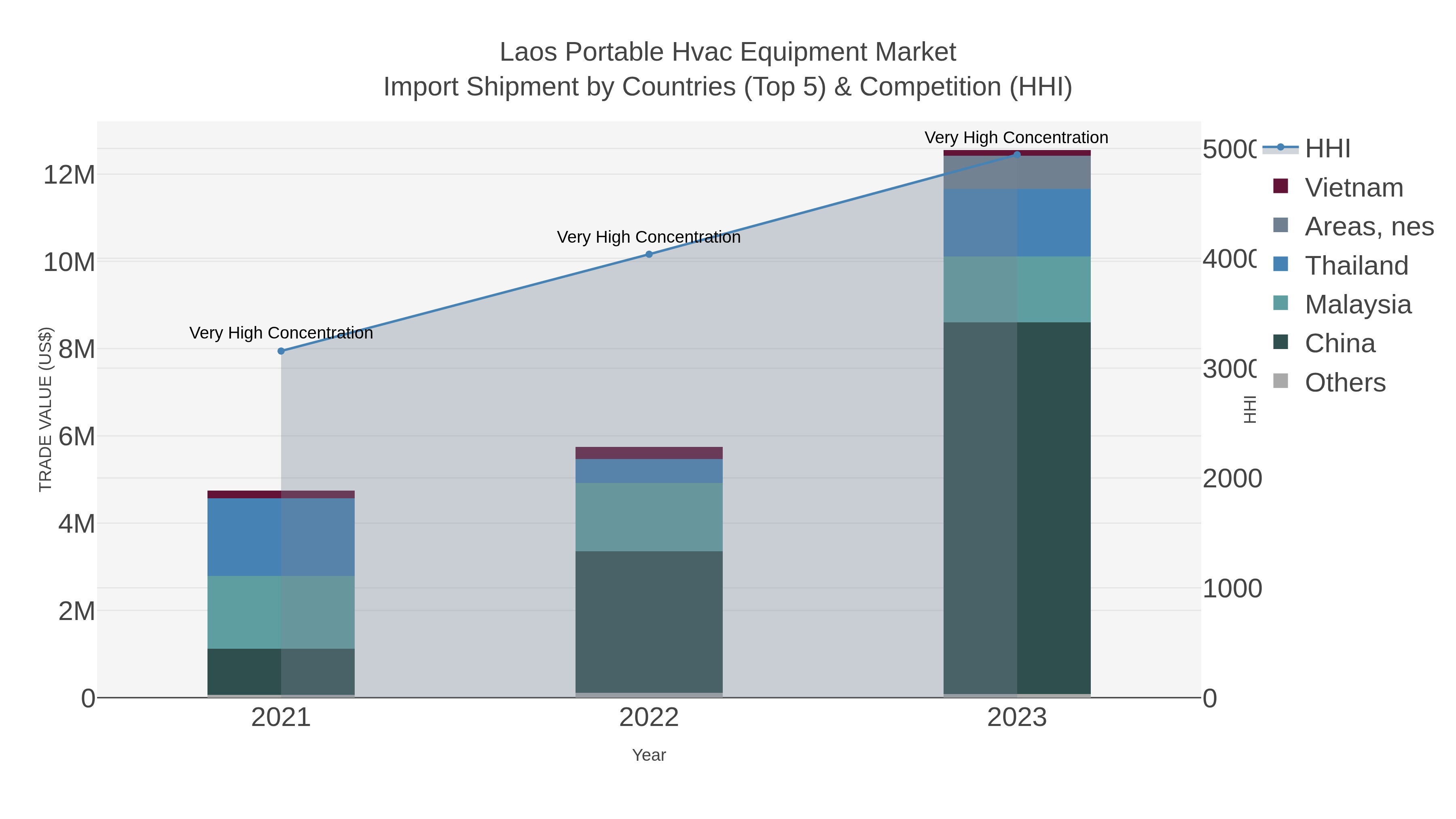The image size is (1456, 819).
Task: Click the 2023 Very High Concentration annotation
Action: [x=1016, y=138]
